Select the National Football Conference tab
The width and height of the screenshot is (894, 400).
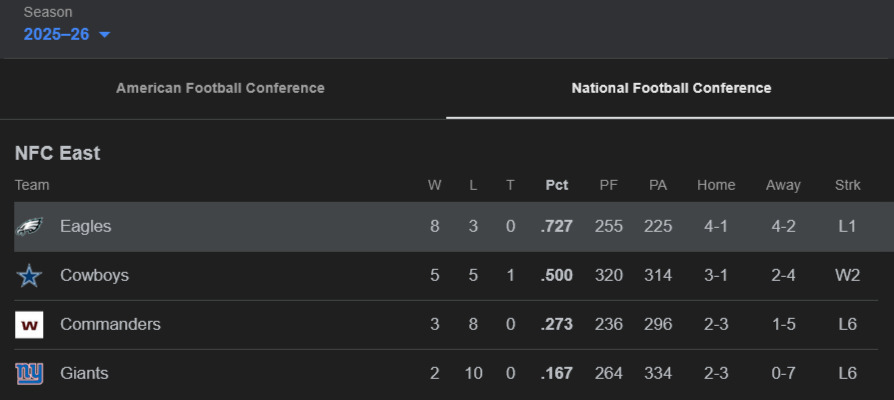point(671,88)
